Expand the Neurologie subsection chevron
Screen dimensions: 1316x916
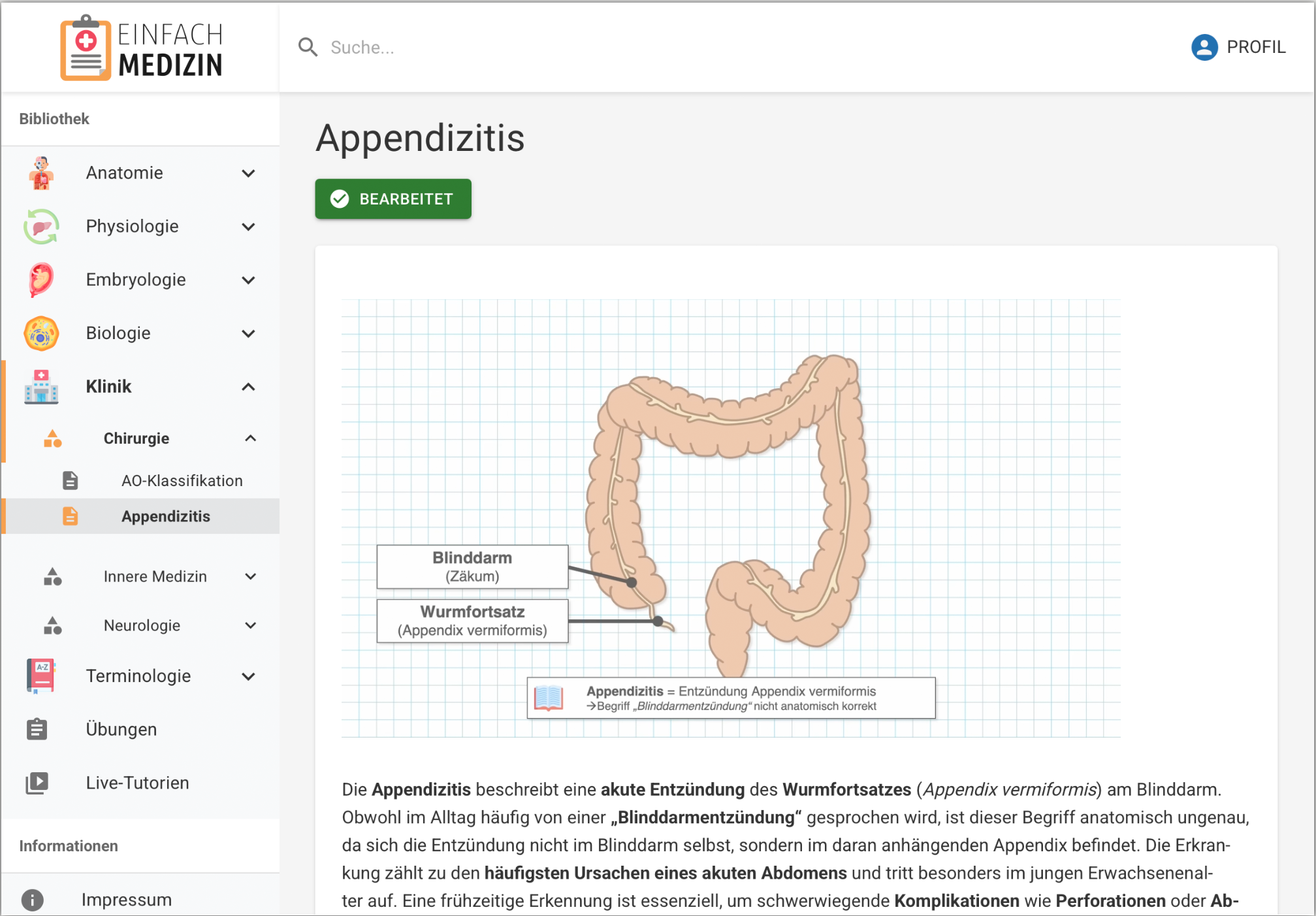click(250, 625)
